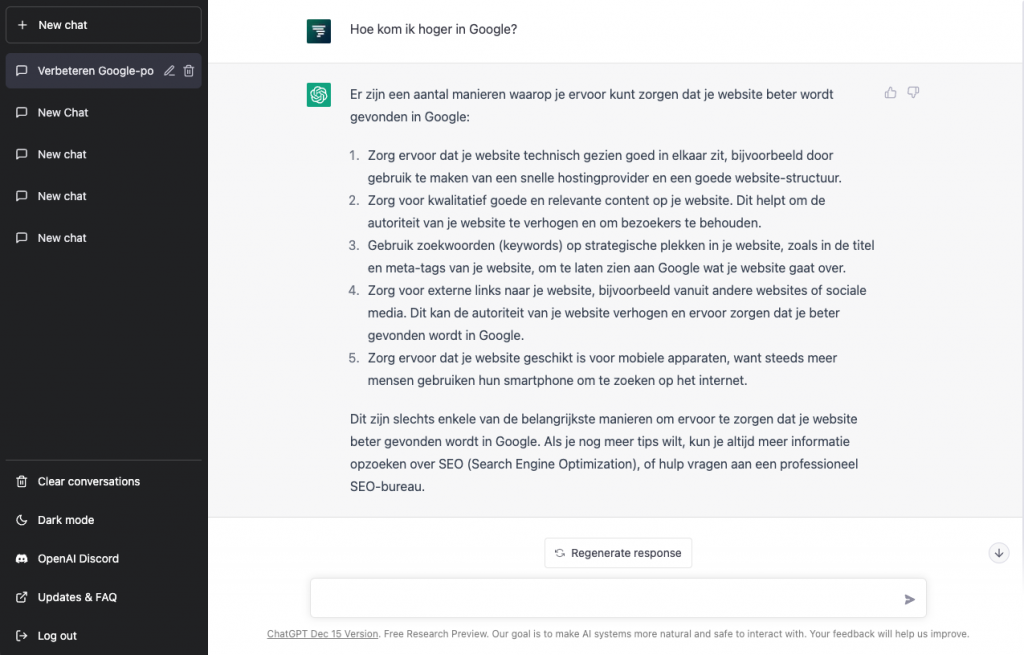Toggle Dark mode in the sidebar
The image size is (1024, 655).
[x=103, y=520]
